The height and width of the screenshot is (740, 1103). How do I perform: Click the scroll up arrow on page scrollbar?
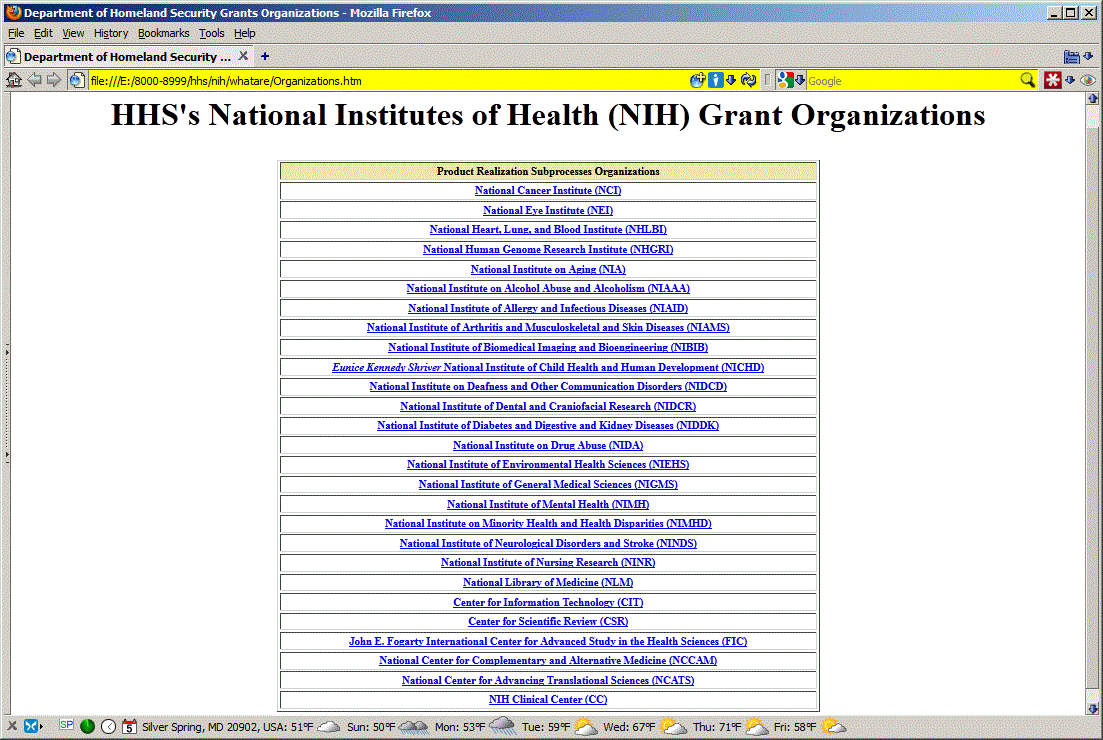click(x=1092, y=99)
